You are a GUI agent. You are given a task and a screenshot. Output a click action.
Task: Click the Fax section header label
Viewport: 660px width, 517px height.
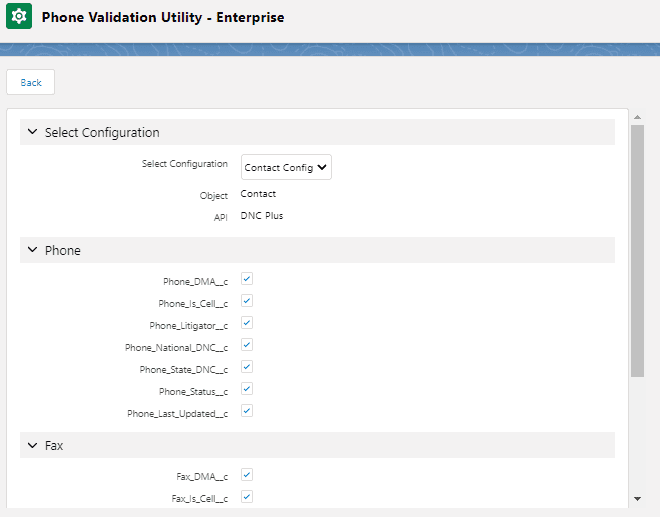(54, 445)
